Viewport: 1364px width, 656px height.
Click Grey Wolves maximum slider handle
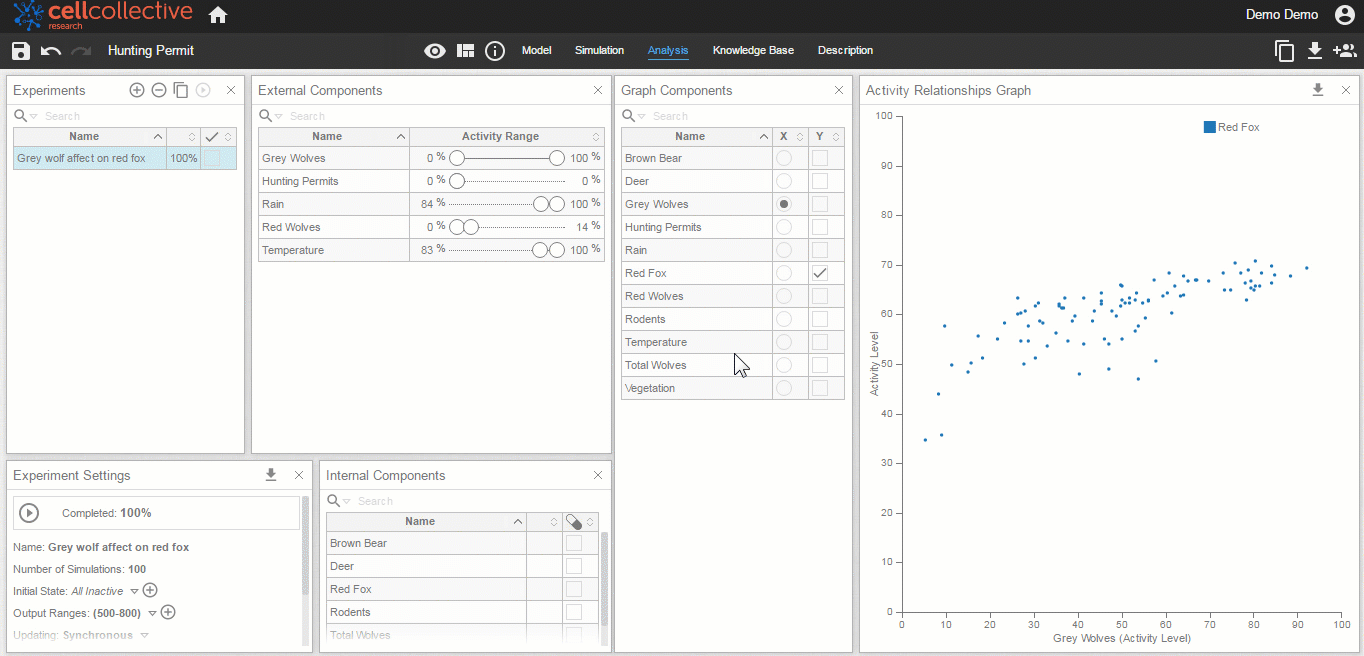tap(557, 158)
